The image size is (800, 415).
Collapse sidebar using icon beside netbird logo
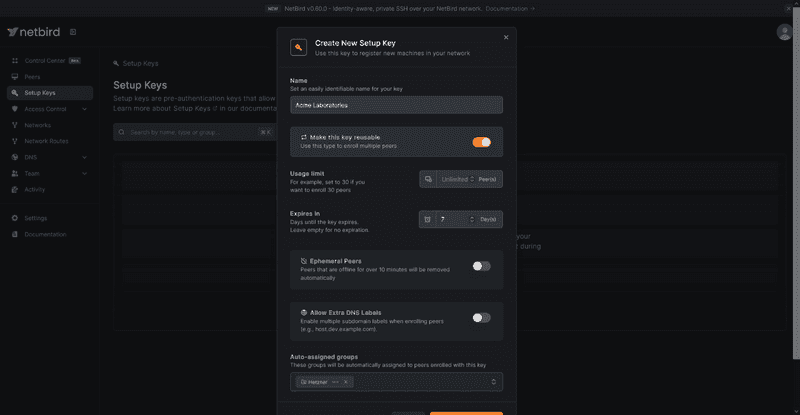pos(73,32)
